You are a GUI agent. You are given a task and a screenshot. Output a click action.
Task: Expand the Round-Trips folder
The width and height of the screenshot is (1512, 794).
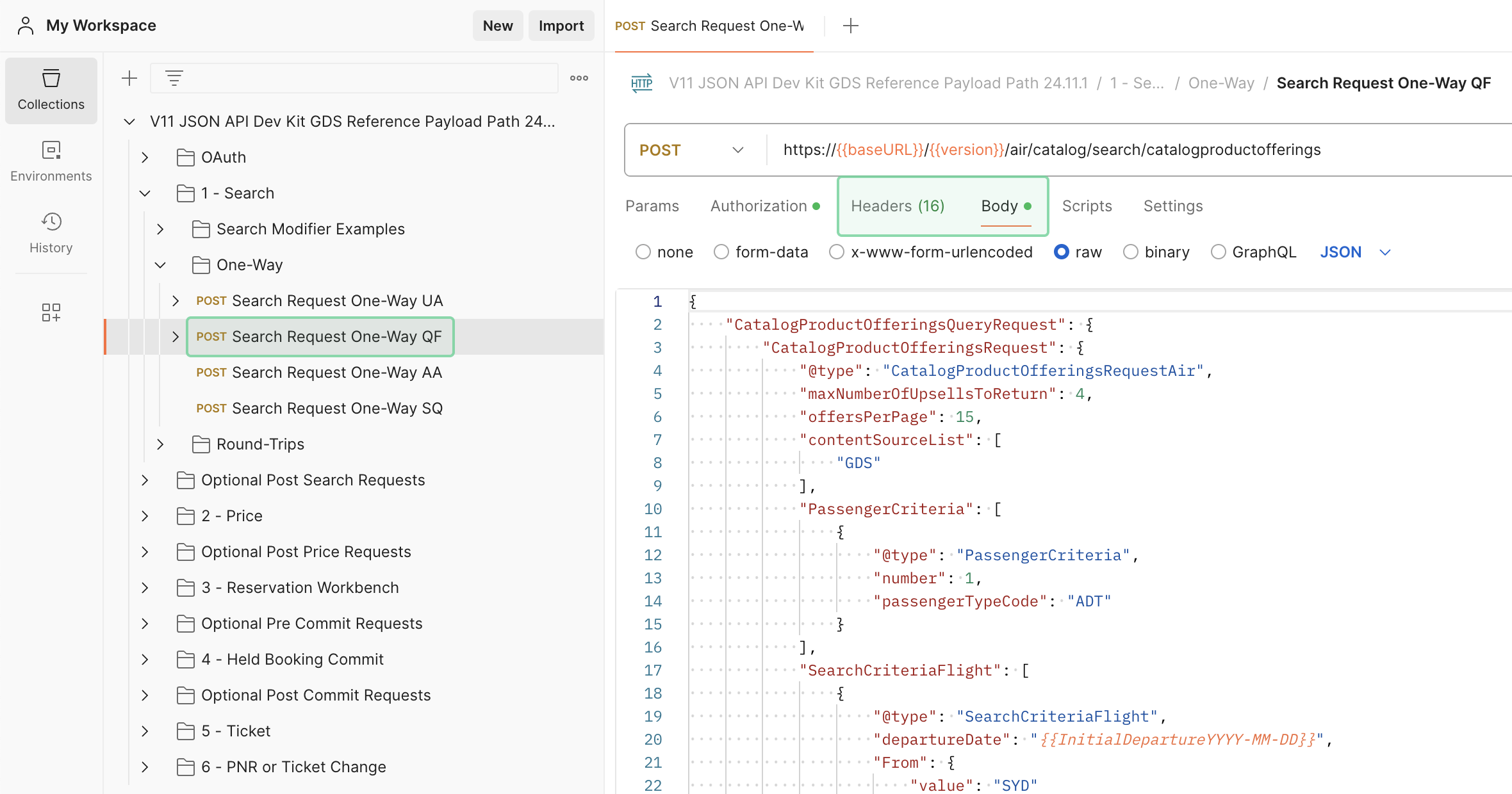161,444
